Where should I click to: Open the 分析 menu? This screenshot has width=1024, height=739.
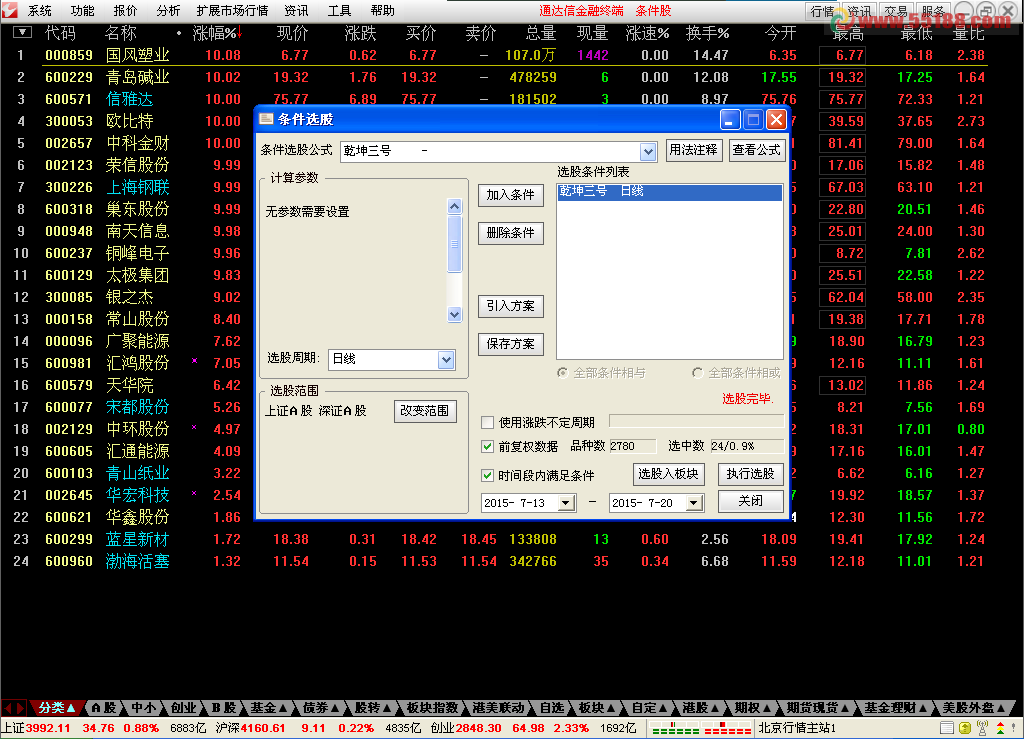pos(168,10)
